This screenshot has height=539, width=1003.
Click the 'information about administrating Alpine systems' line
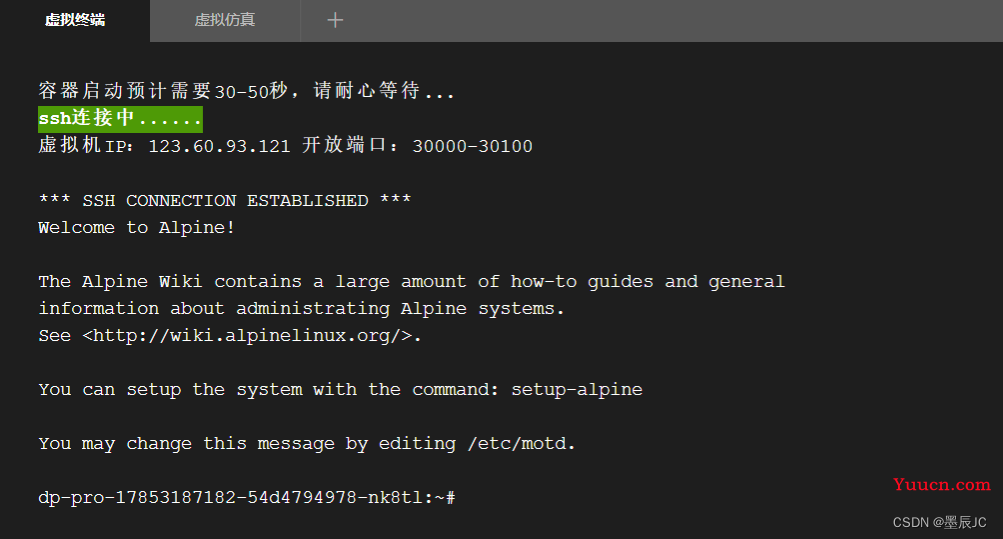(x=301, y=309)
